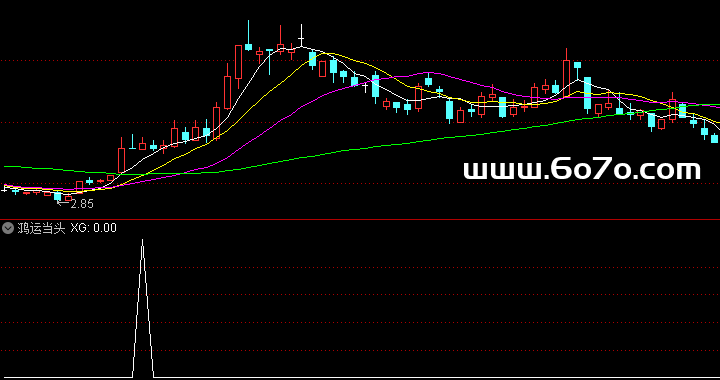Click the arrow pointing to the 2.85 low
The height and width of the screenshot is (380, 720).
63,203
